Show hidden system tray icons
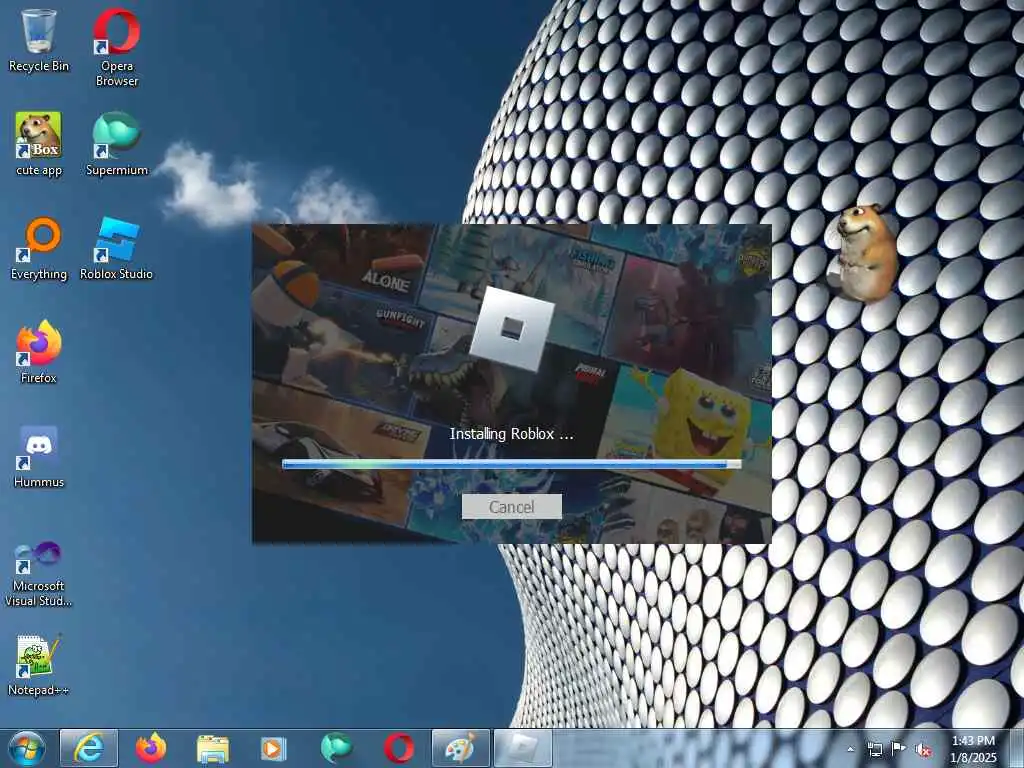The height and width of the screenshot is (768, 1024). coord(850,749)
